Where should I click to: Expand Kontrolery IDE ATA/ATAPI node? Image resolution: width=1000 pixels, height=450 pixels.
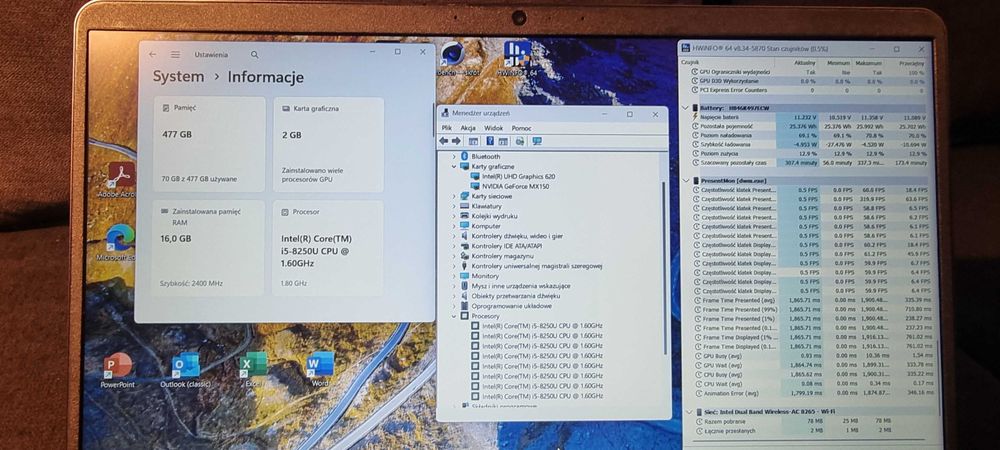click(453, 246)
